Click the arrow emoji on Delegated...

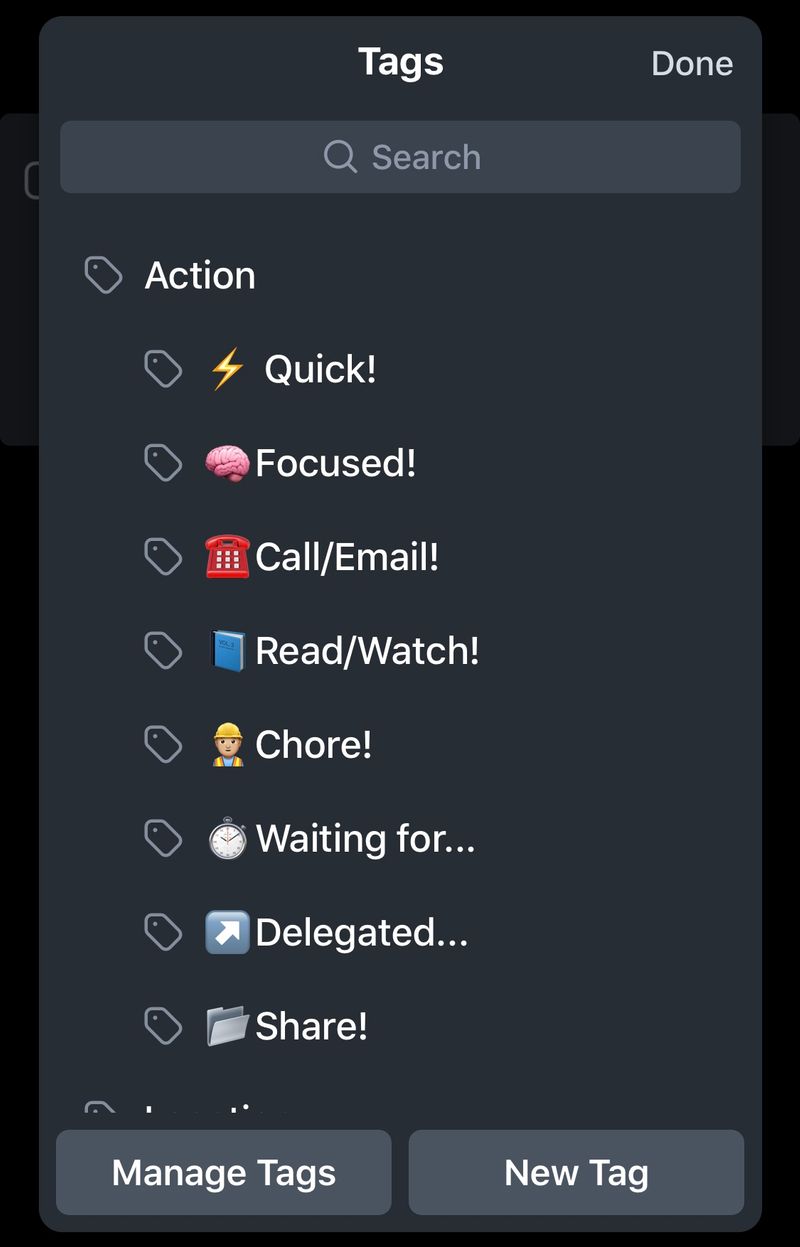pyautogui.click(x=227, y=932)
